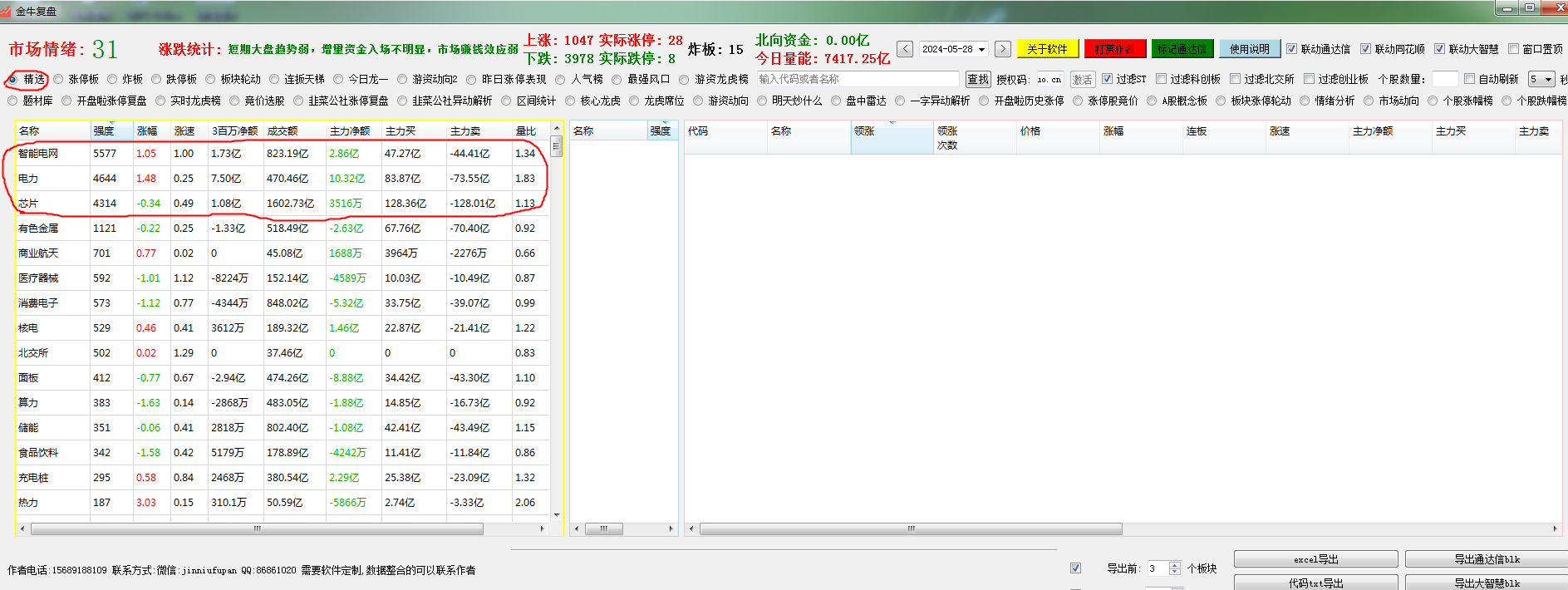Click the stock code or name search field

tap(858, 79)
